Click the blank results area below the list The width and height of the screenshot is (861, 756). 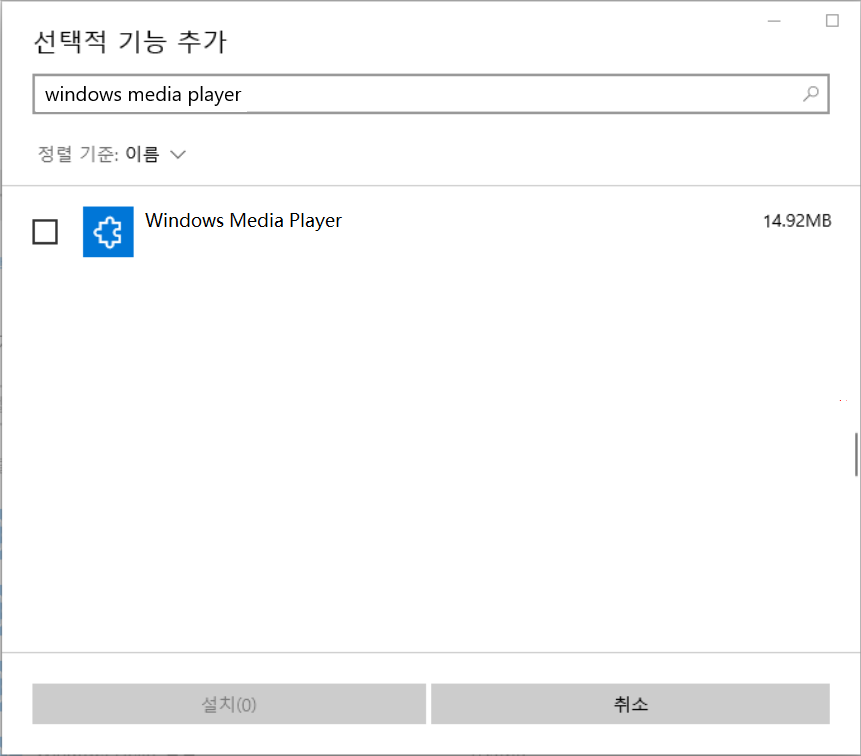tap(430, 450)
